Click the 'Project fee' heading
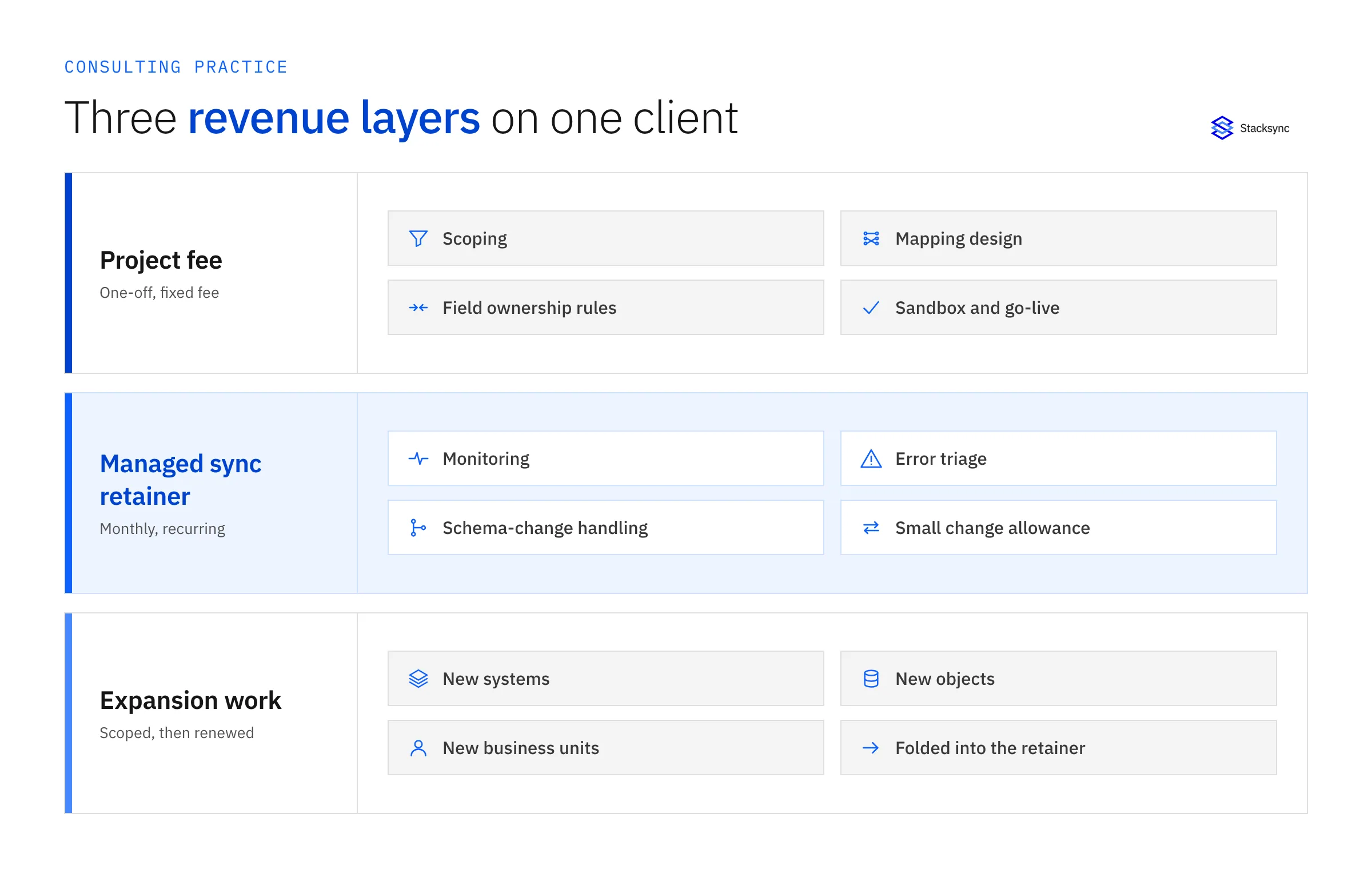Screen dimensions: 1372x869 pyautogui.click(x=161, y=260)
